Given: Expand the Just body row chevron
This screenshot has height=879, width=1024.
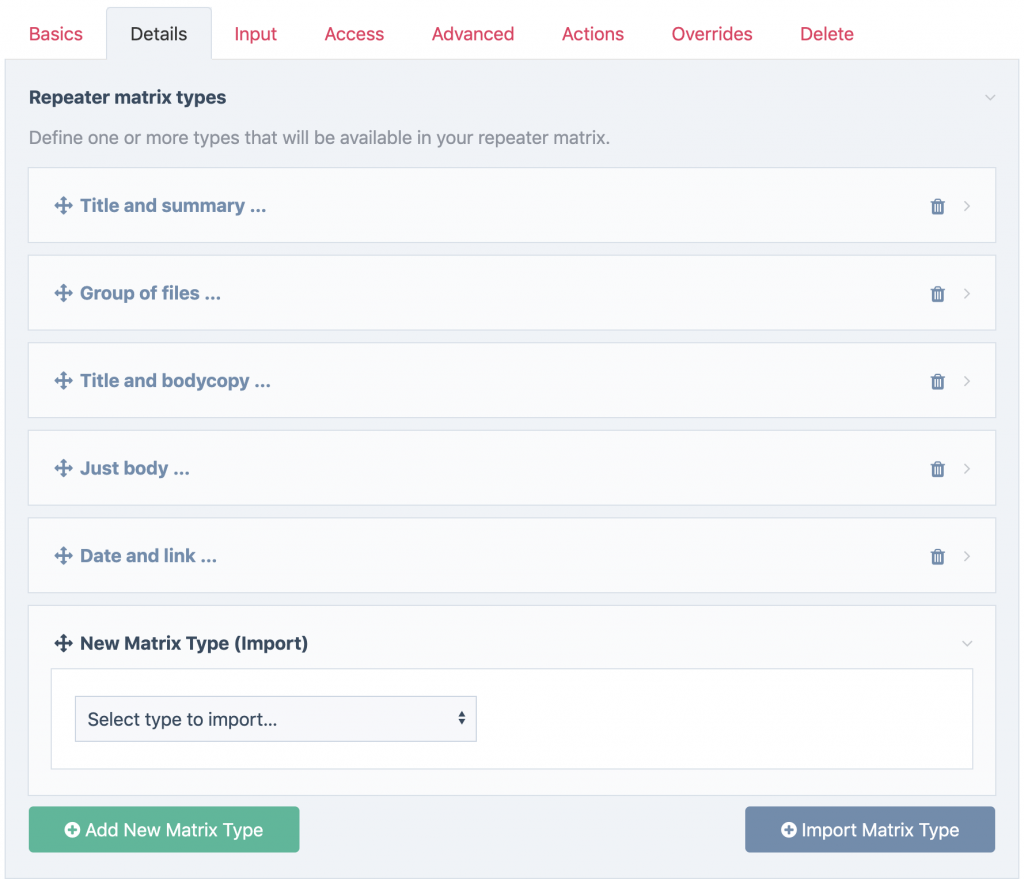Looking at the screenshot, I should (x=967, y=469).
